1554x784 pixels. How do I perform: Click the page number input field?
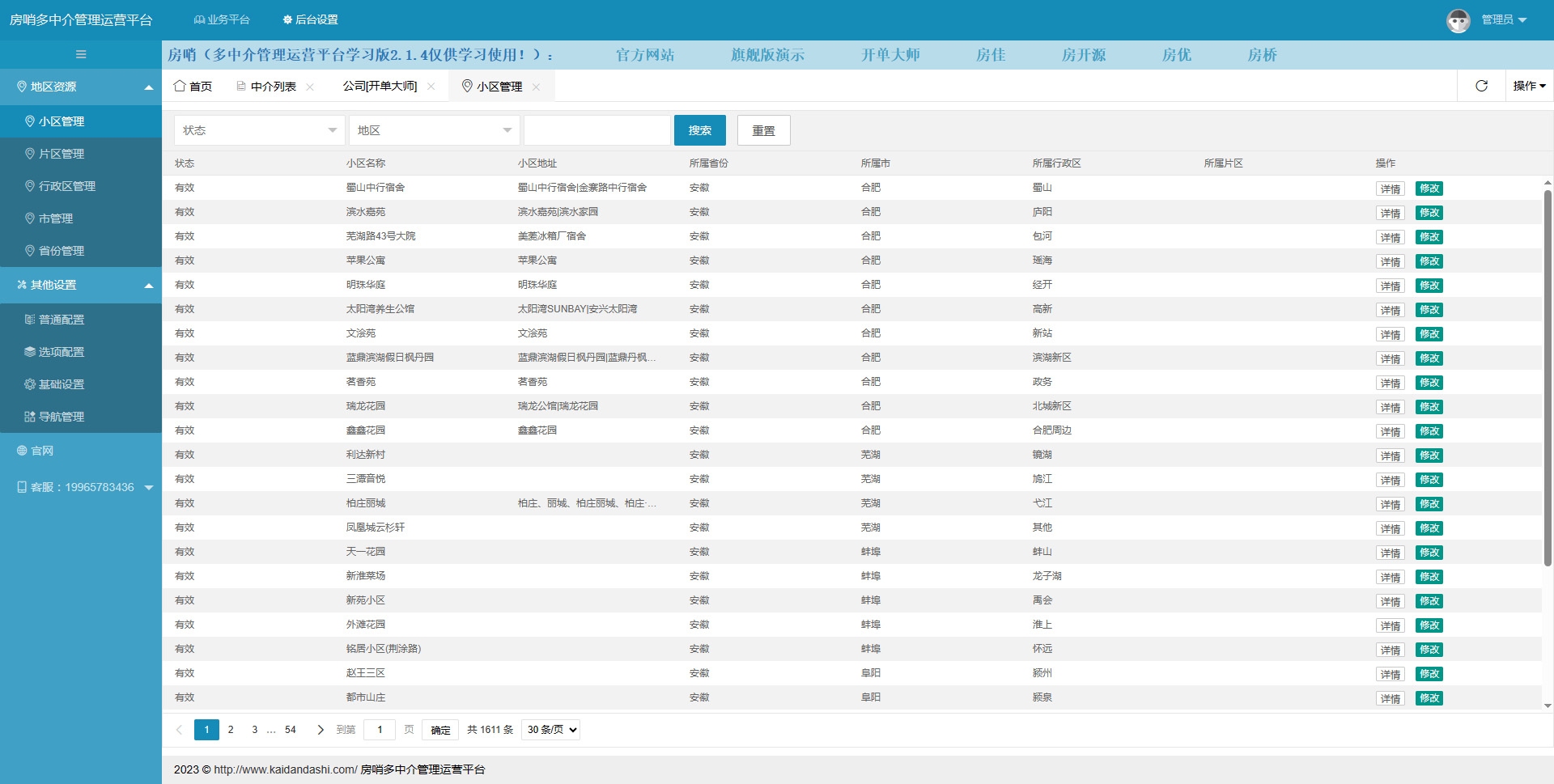pos(380,729)
